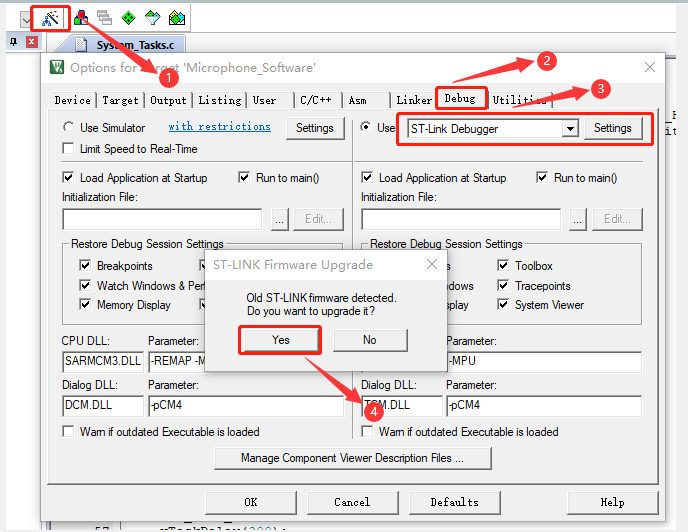Click the left Initialization File input field

click(x=161, y=219)
